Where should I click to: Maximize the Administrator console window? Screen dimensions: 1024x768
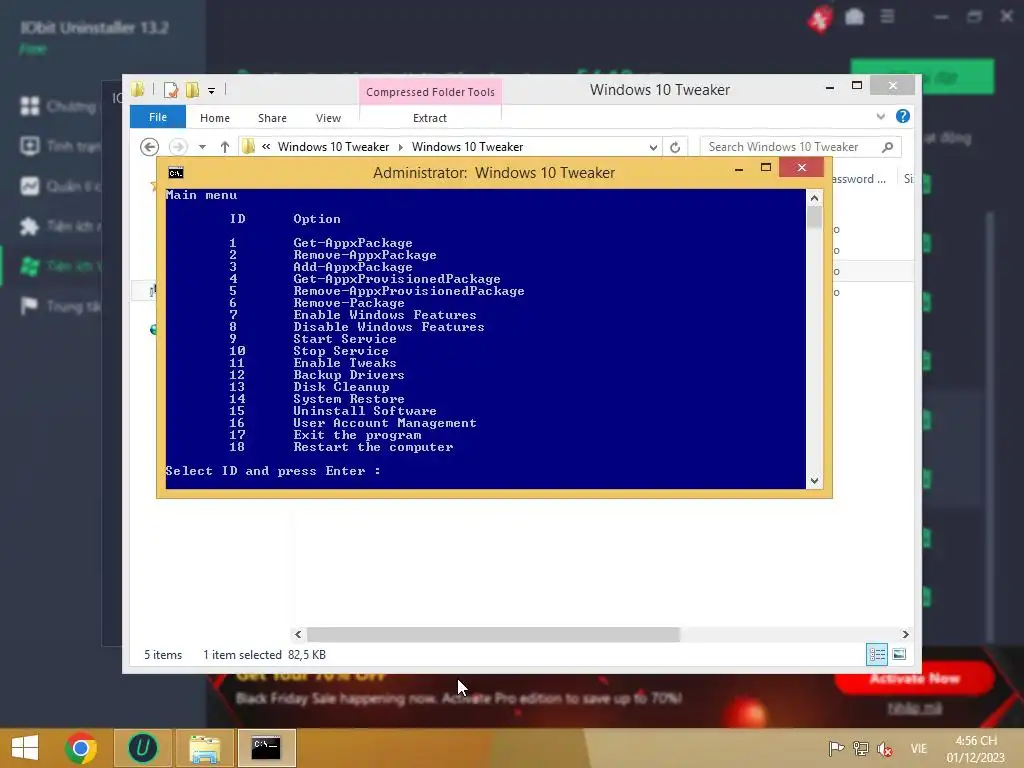(765, 168)
